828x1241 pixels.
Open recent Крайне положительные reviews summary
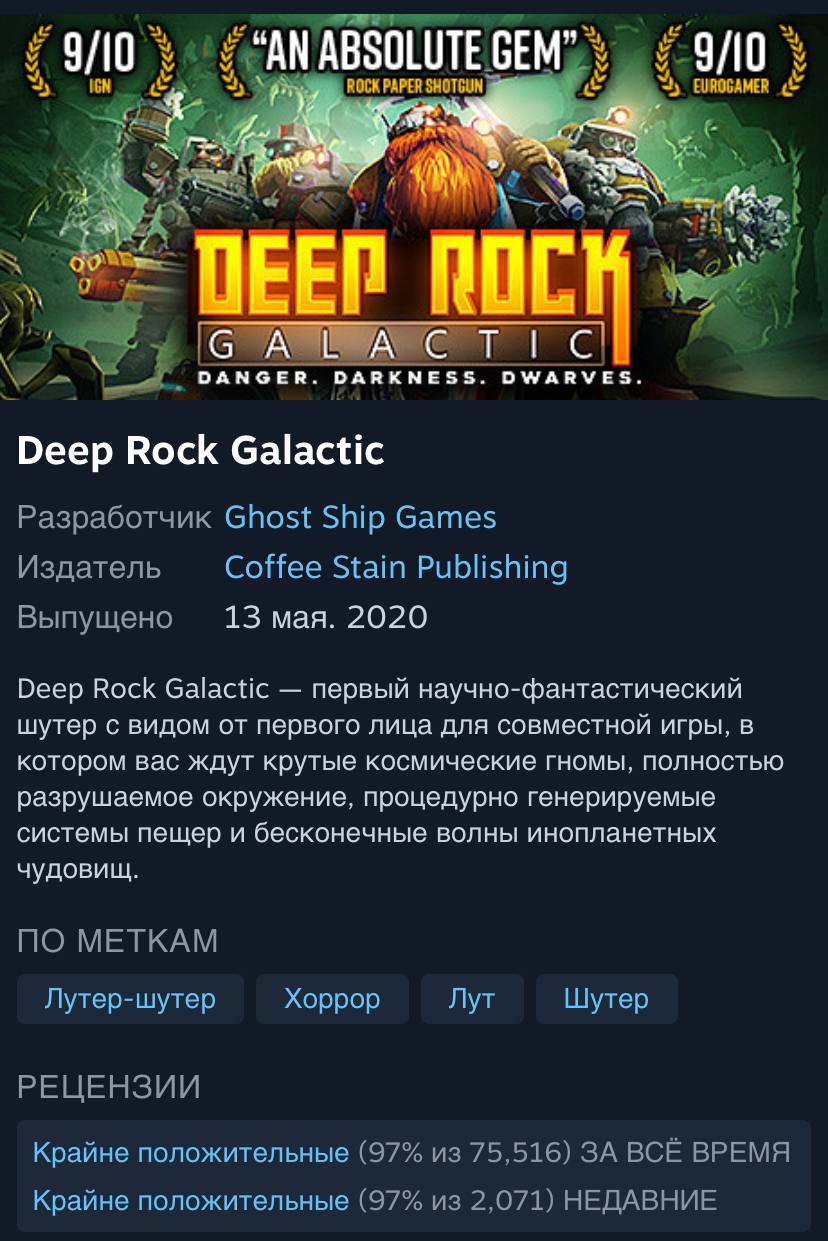pyautogui.click(x=191, y=1200)
